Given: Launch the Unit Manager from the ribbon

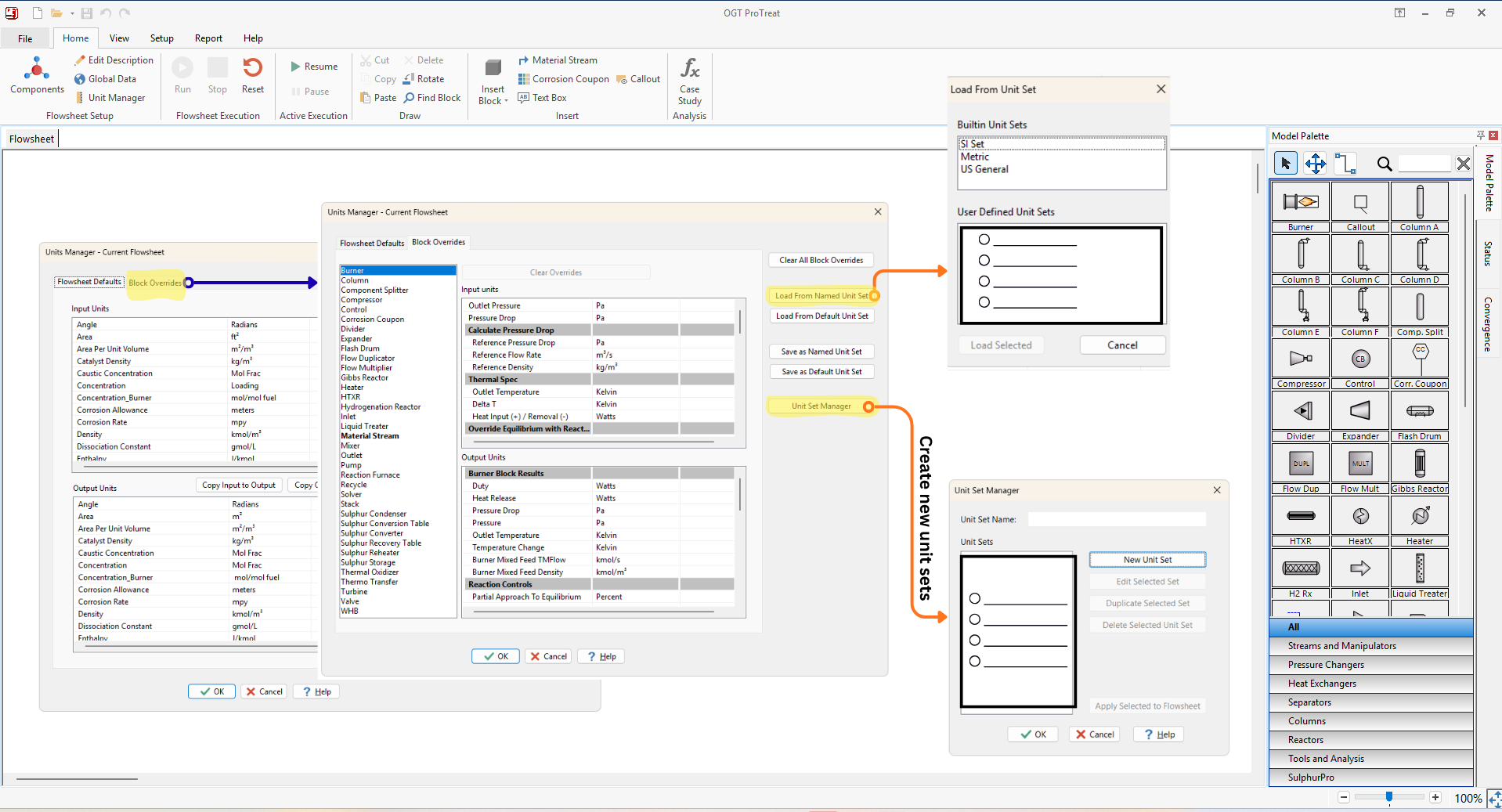Looking at the screenshot, I should pos(110,98).
